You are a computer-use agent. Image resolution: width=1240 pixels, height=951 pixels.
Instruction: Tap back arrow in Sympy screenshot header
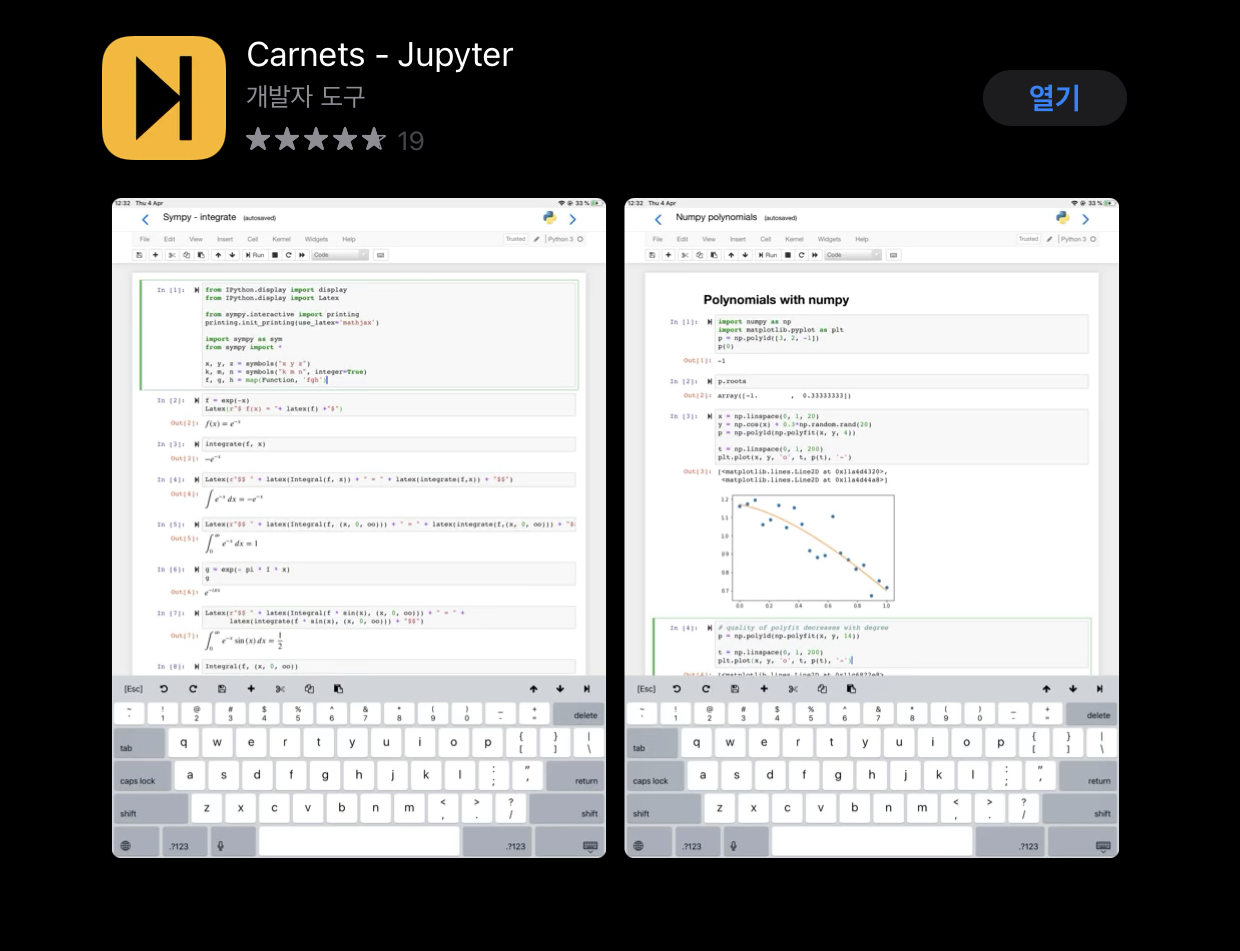pyautogui.click(x=145, y=219)
